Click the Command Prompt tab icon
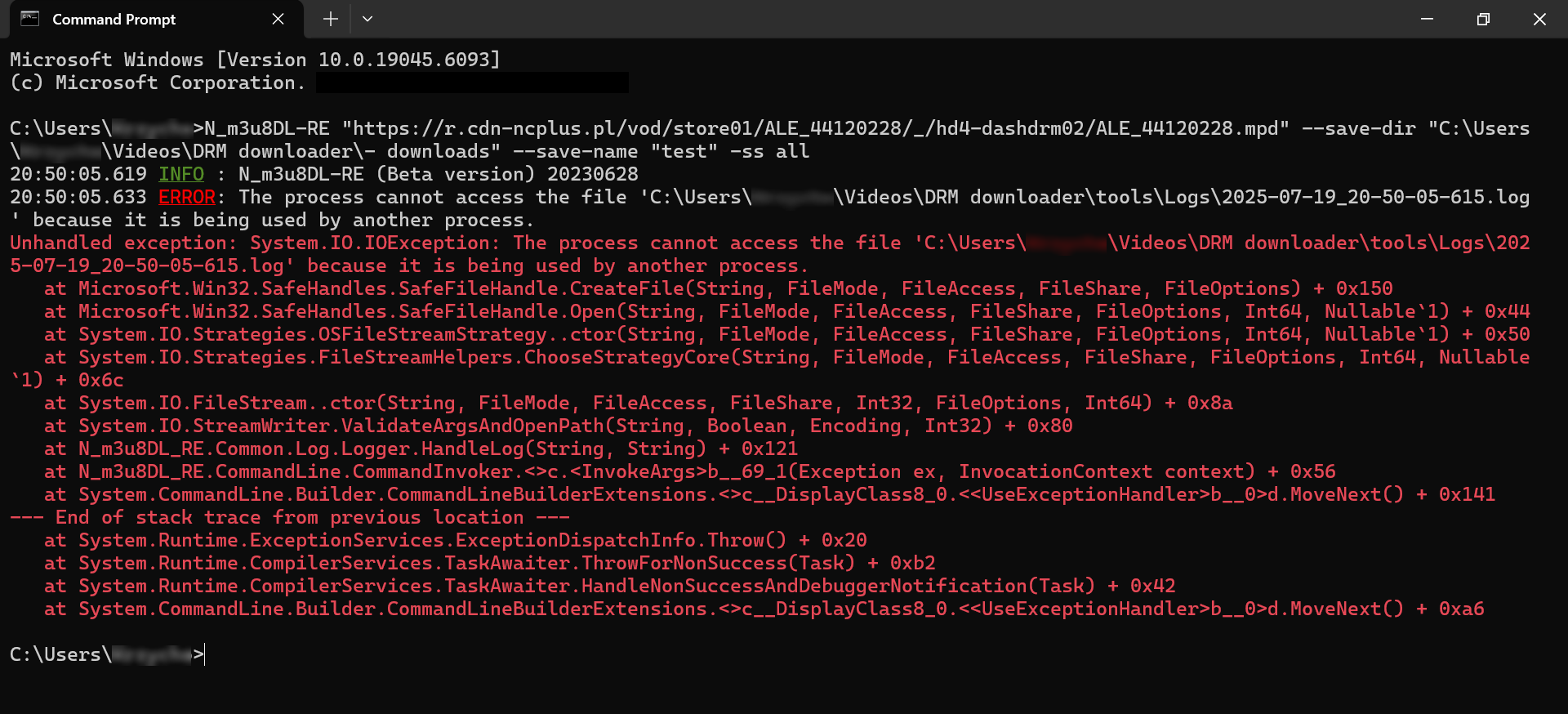 (x=30, y=19)
